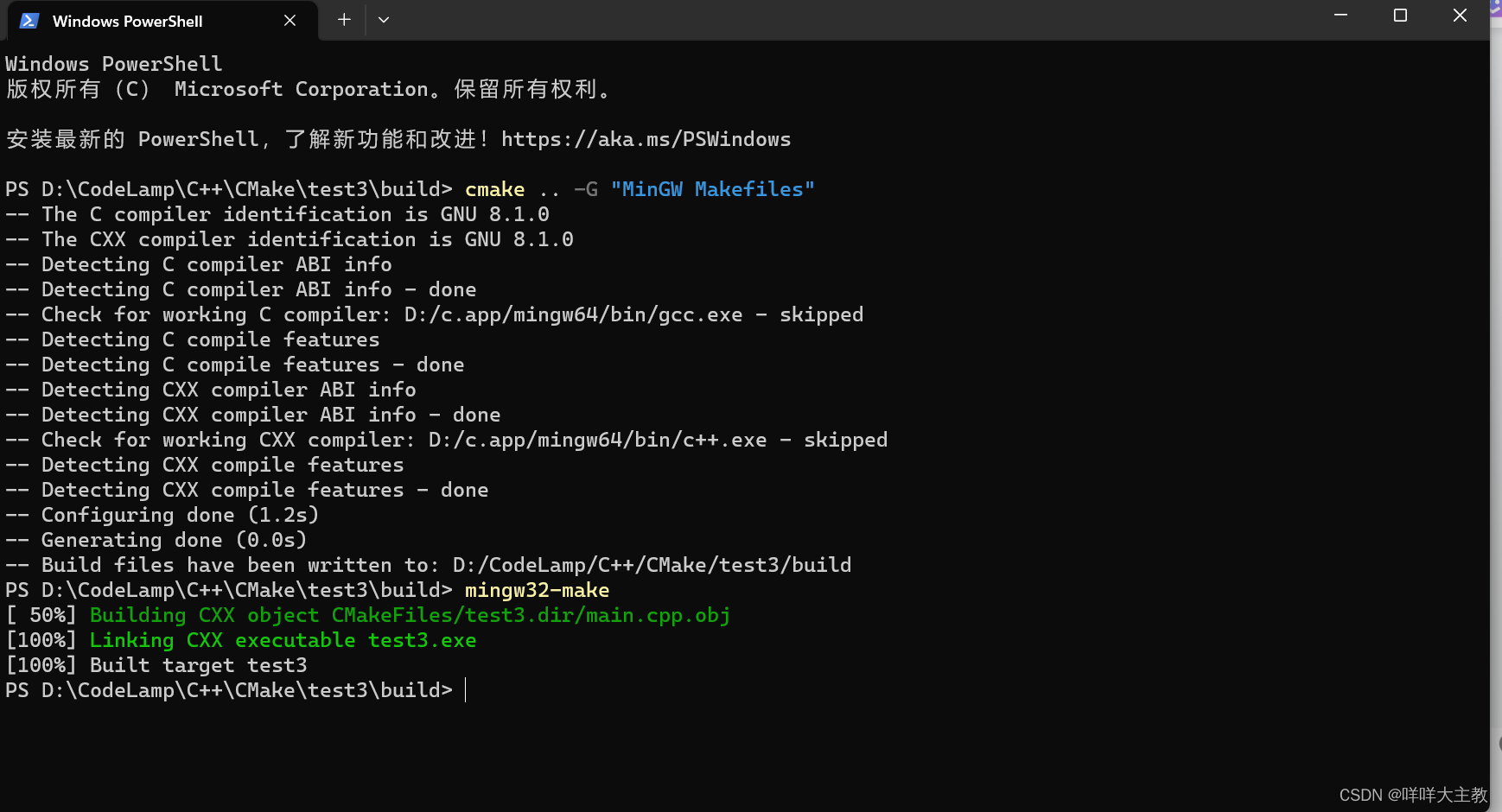
Task: Select the Windows PowerShell tab
Action: [x=147, y=20]
